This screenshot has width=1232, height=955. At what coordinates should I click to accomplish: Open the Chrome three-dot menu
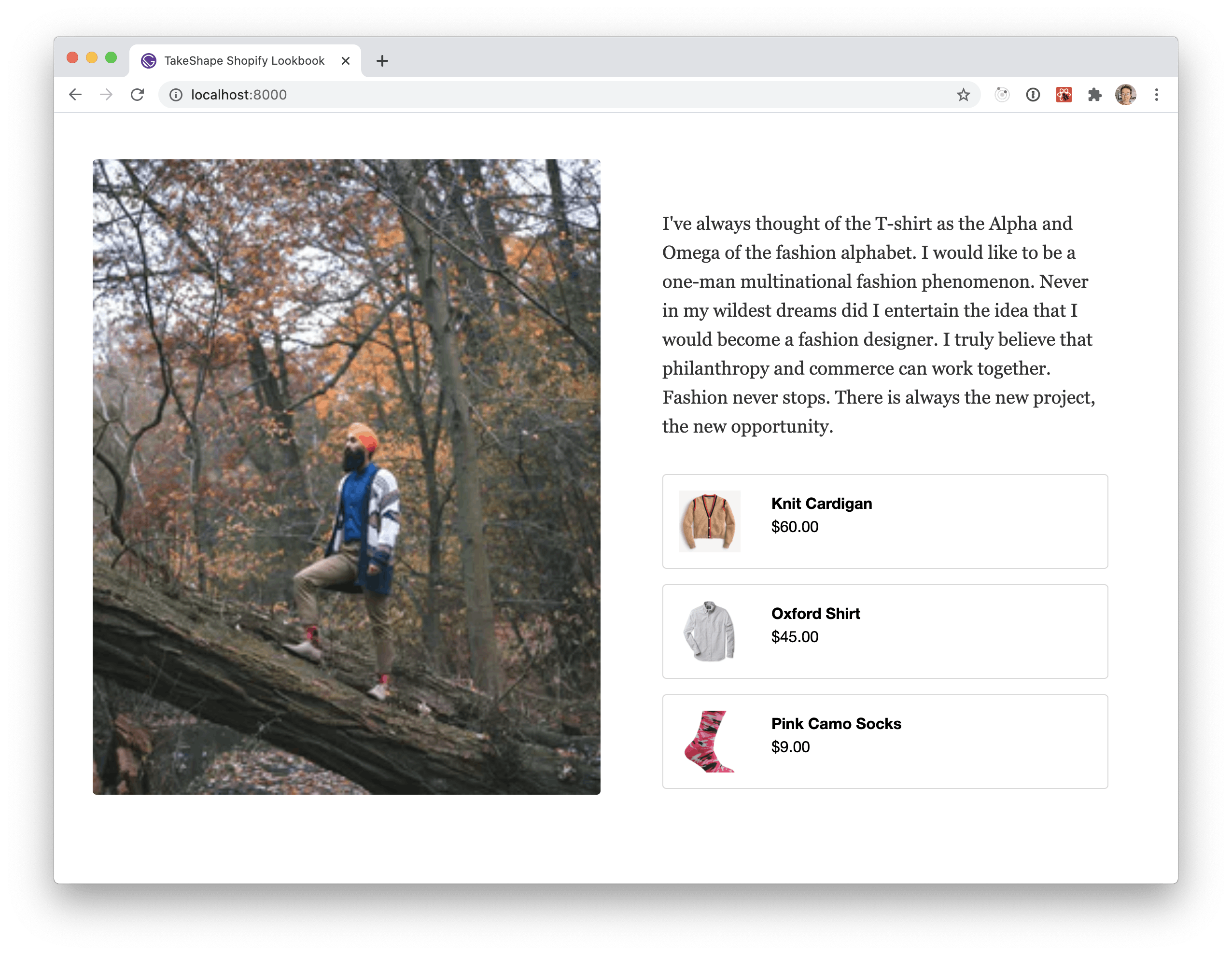coord(1156,95)
